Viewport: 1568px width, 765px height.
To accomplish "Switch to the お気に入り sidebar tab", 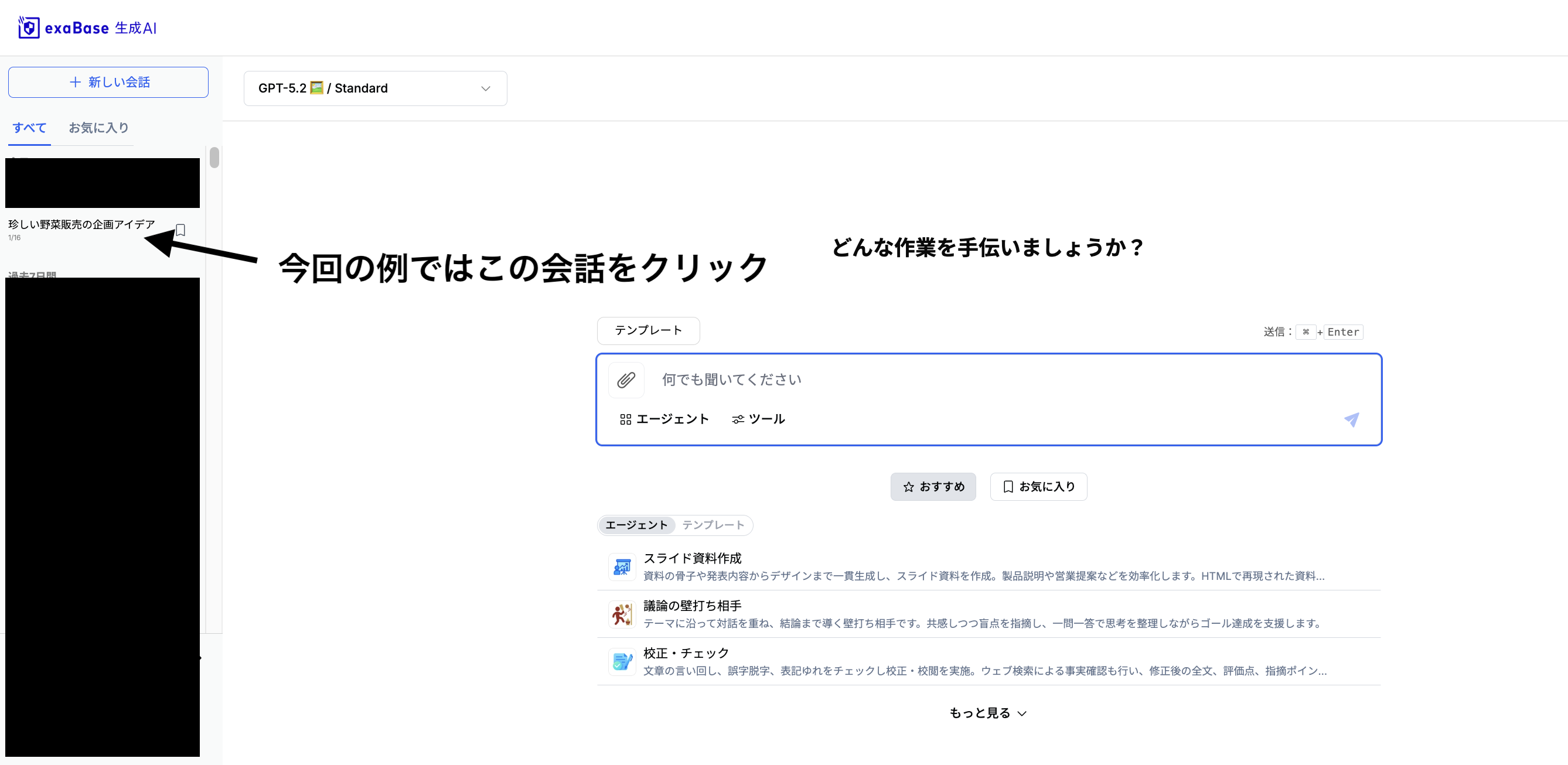I will pyautogui.click(x=98, y=128).
